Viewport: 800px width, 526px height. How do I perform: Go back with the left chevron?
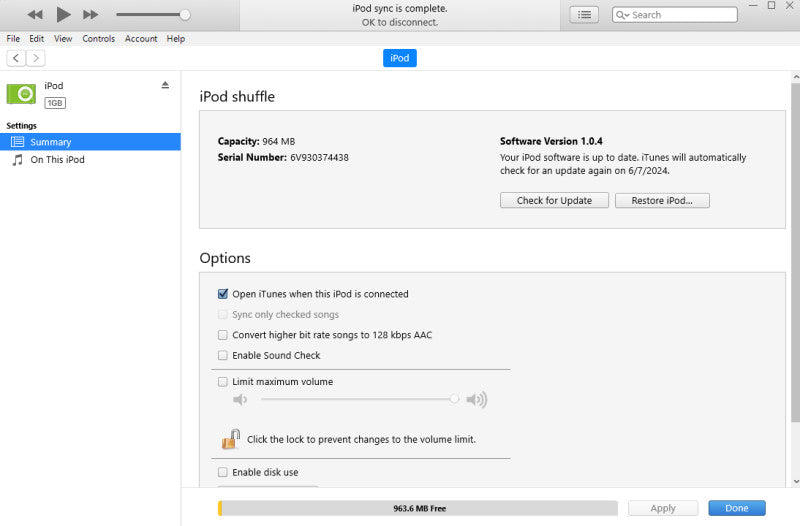16,58
